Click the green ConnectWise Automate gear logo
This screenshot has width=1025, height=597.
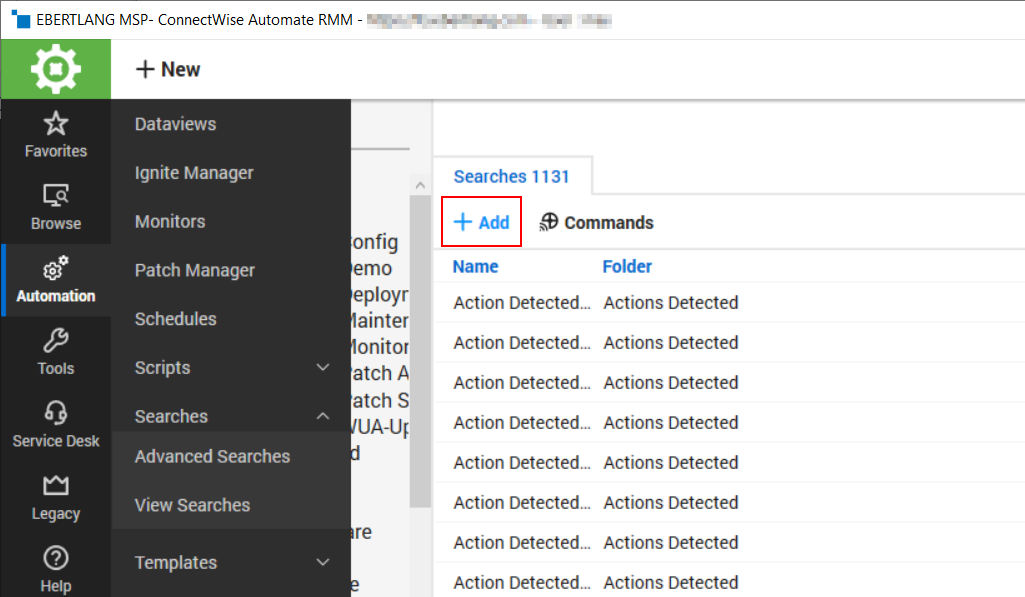[56, 70]
